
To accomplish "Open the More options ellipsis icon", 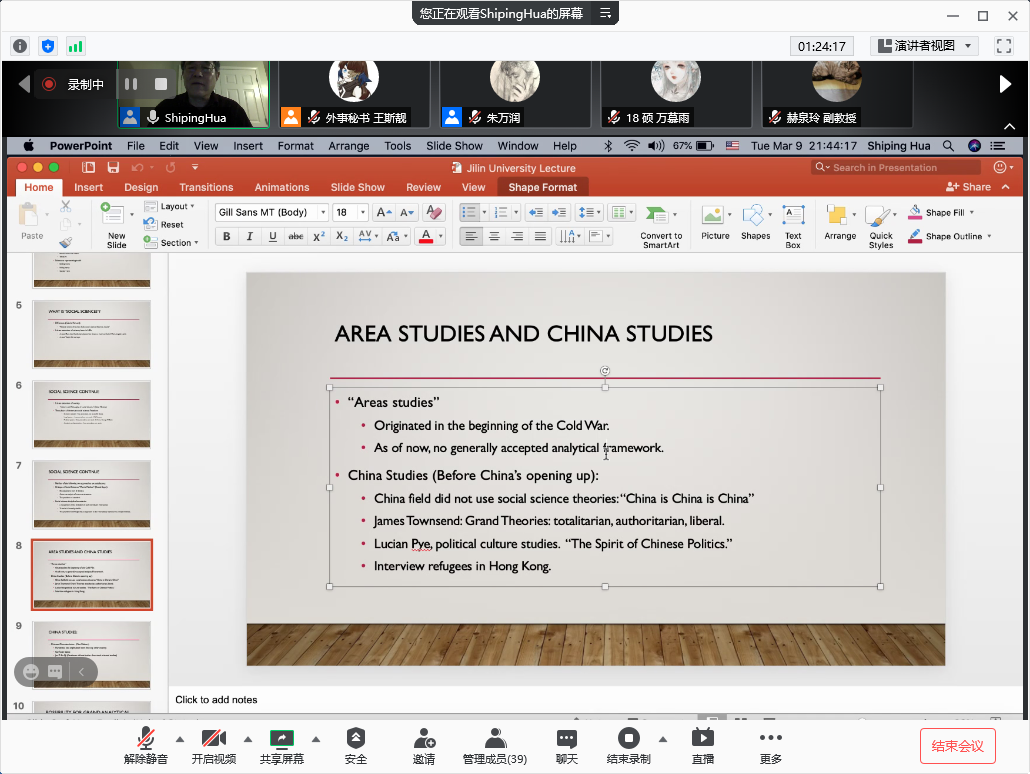I will 770,739.
